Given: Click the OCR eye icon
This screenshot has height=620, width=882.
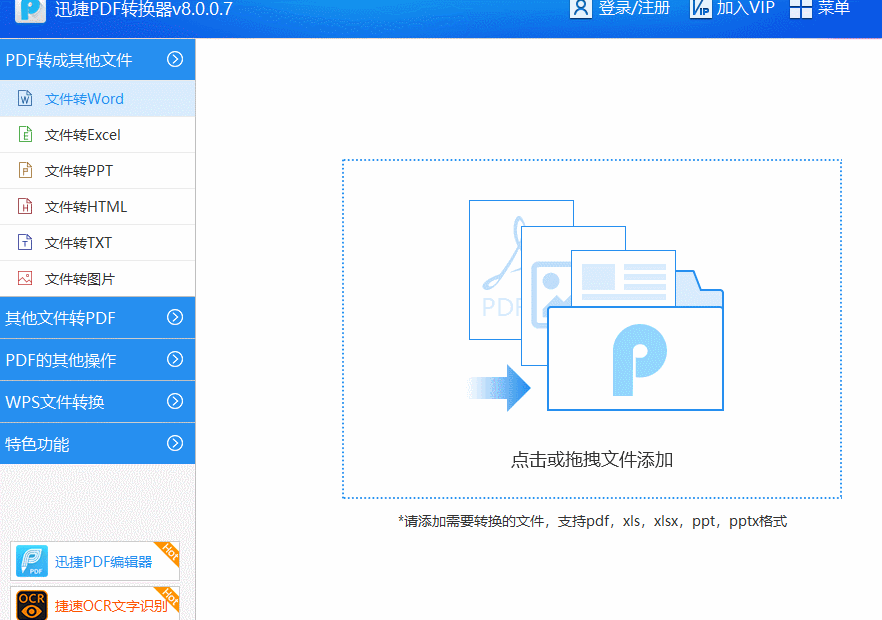Looking at the screenshot, I should [x=32, y=605].
